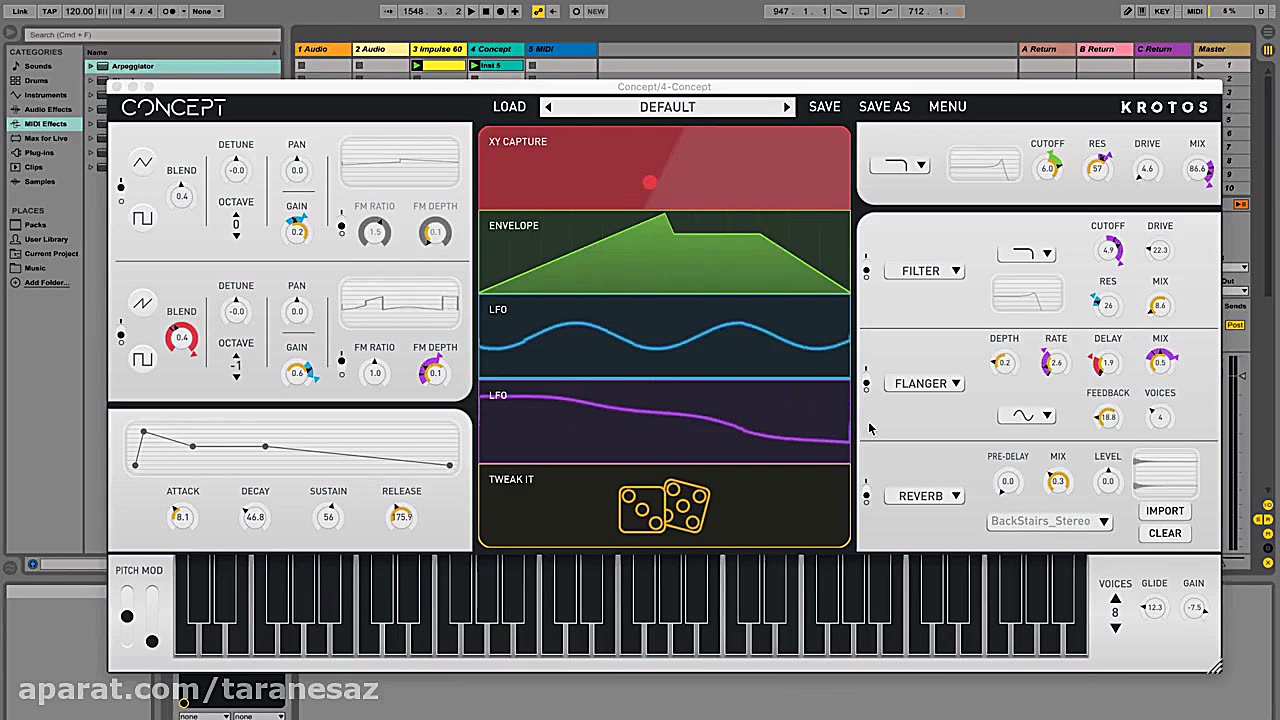1280x720 pixels.
Task: Open the quantization None dropdown
Action: click(x=207, y=11)
